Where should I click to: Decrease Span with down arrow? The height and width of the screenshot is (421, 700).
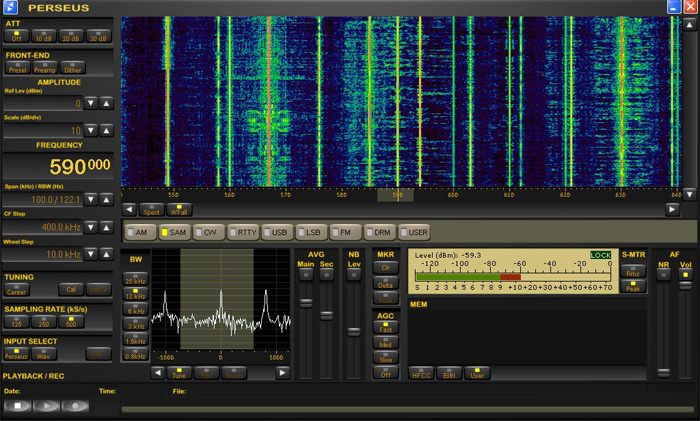(91, 199)
